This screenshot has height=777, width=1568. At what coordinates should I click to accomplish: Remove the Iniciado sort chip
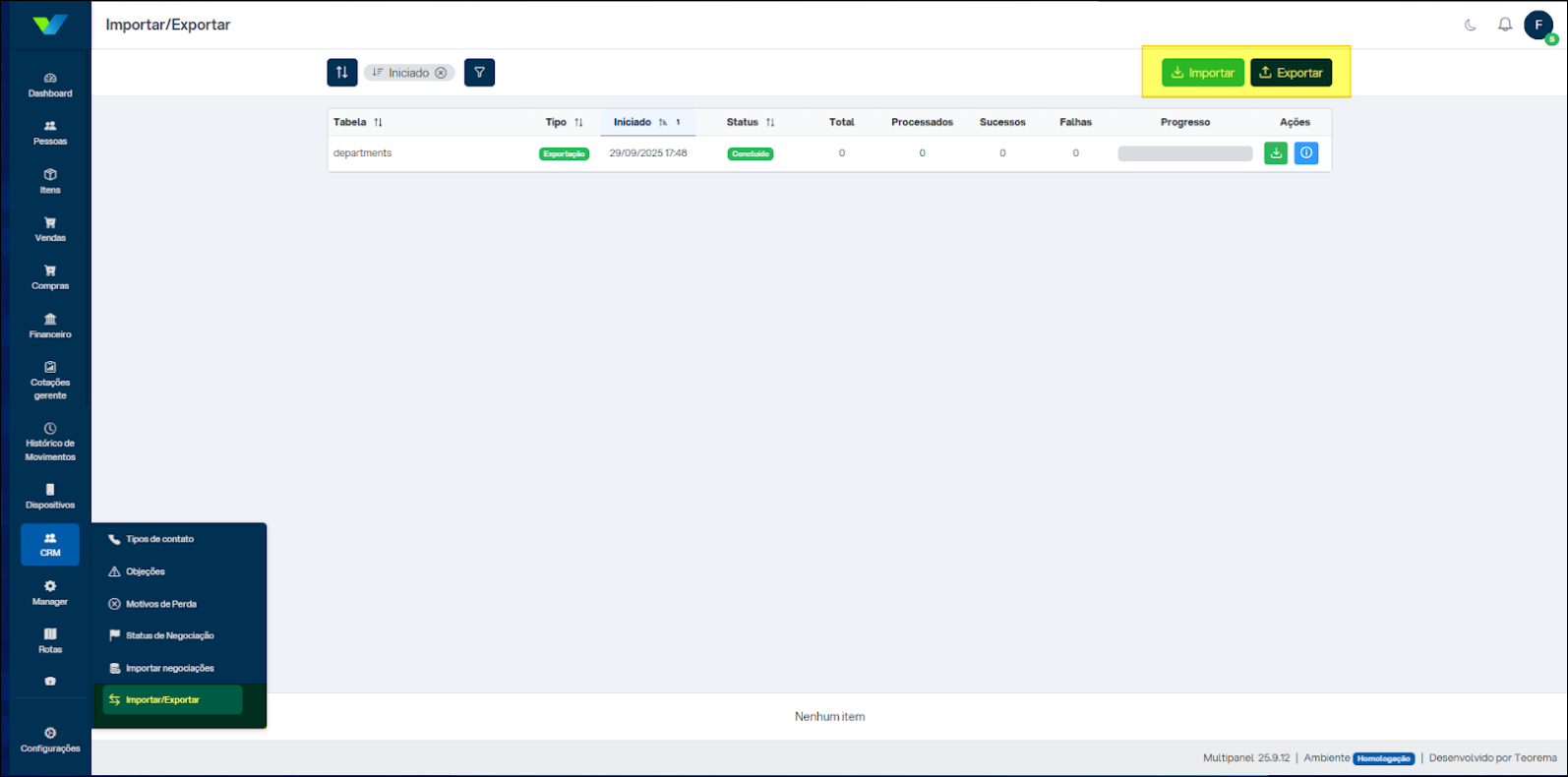tap(441, 73)
